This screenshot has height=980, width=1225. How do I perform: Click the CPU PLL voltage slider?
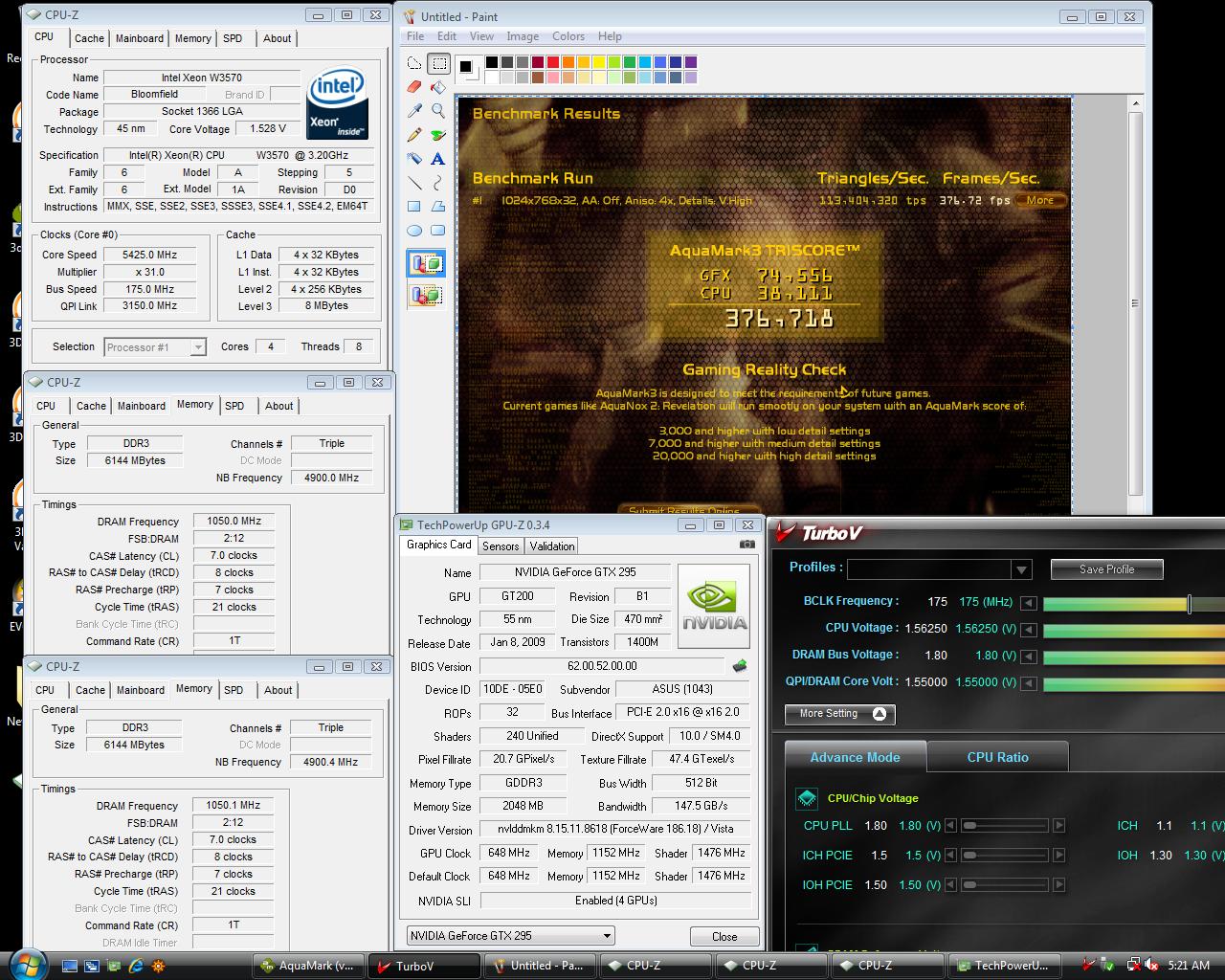(x=1005, y=826)
